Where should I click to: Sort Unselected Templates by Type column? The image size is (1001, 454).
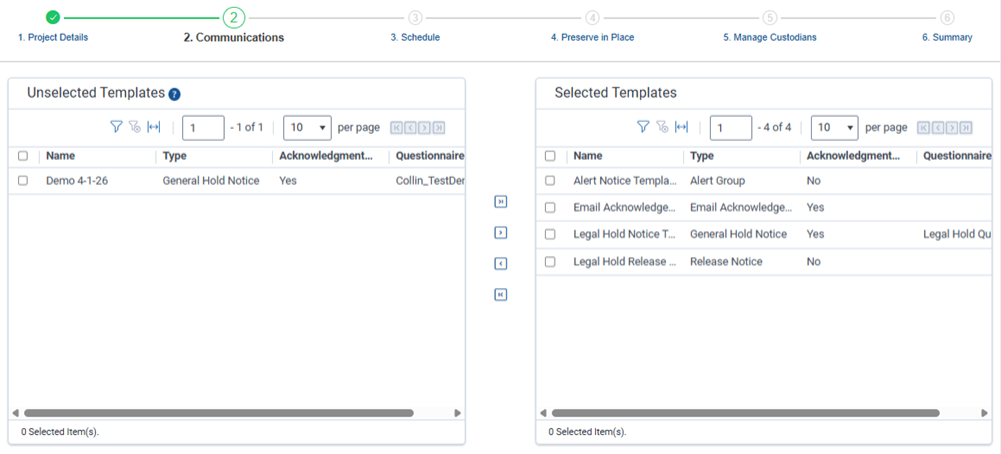174,156
